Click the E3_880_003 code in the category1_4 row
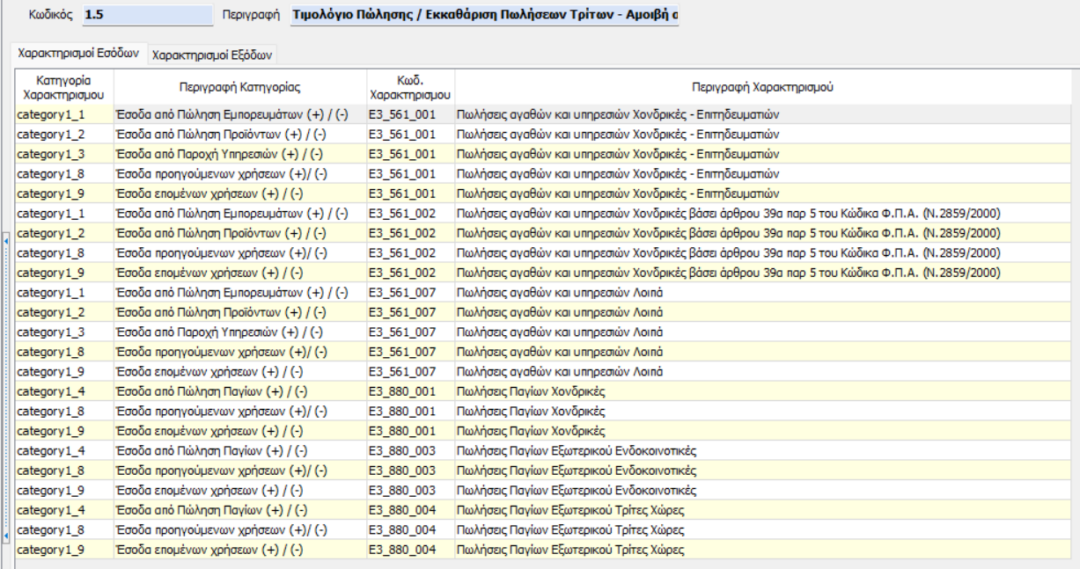1080x569 pixels. pyautogui.click(x=402, y=451)
